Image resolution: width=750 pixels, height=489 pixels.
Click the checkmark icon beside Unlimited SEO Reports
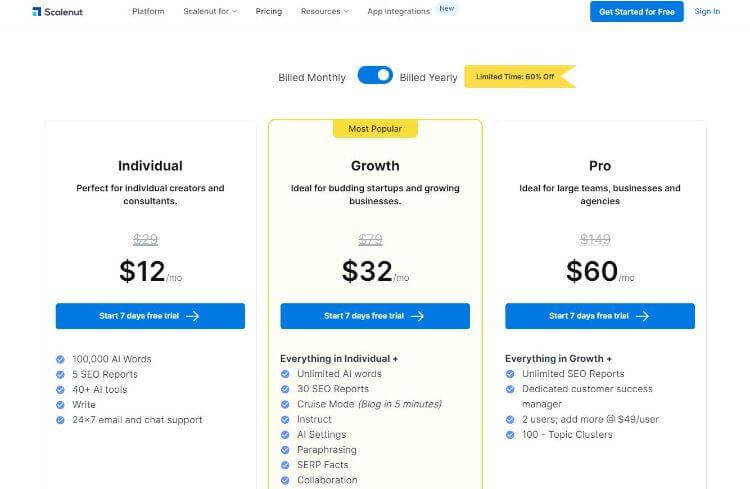tap(510, 374)
